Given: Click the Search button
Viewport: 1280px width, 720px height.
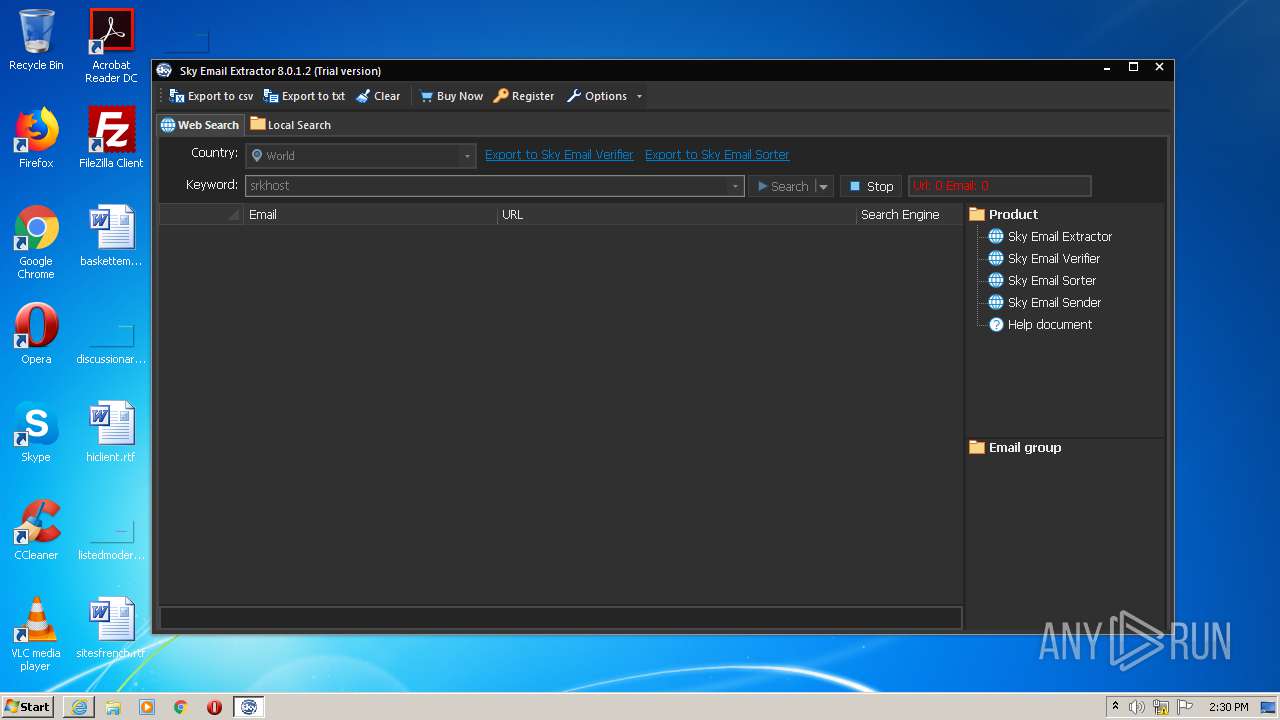Looking at the screenshot, I should tap(783, 186).
